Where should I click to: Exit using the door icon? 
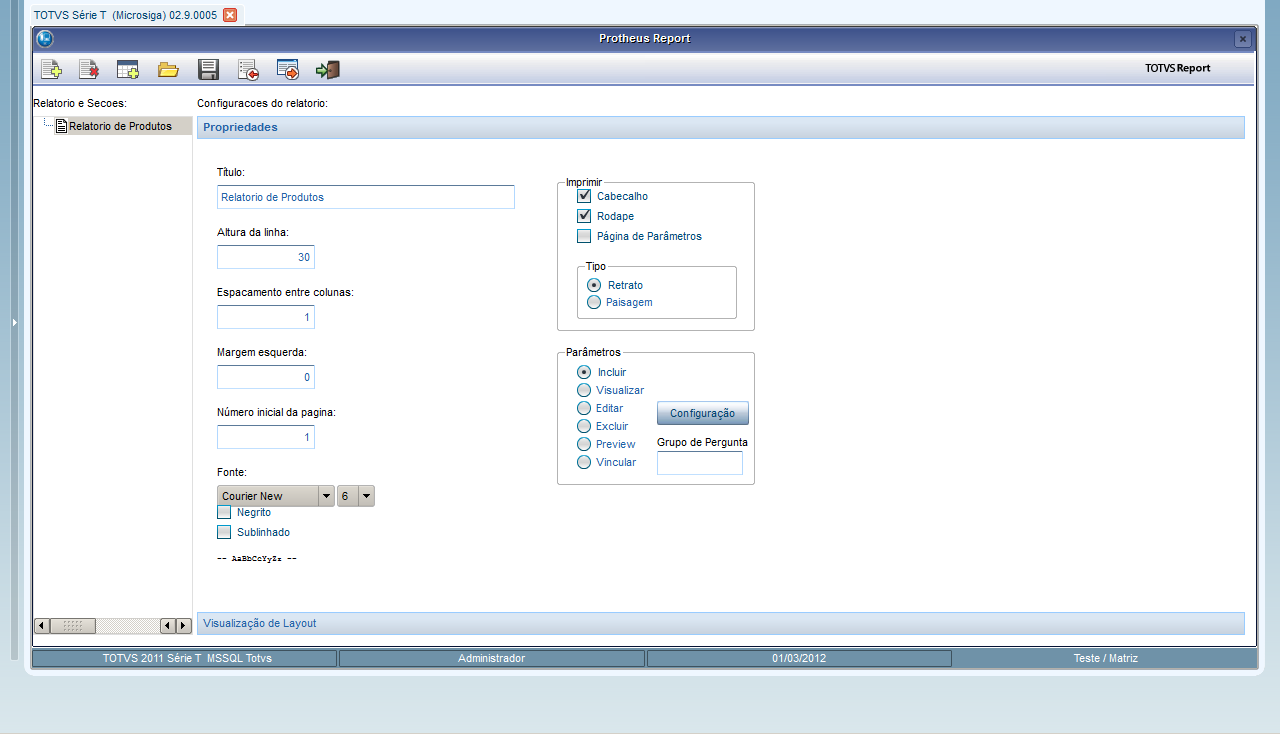point(328,70)
